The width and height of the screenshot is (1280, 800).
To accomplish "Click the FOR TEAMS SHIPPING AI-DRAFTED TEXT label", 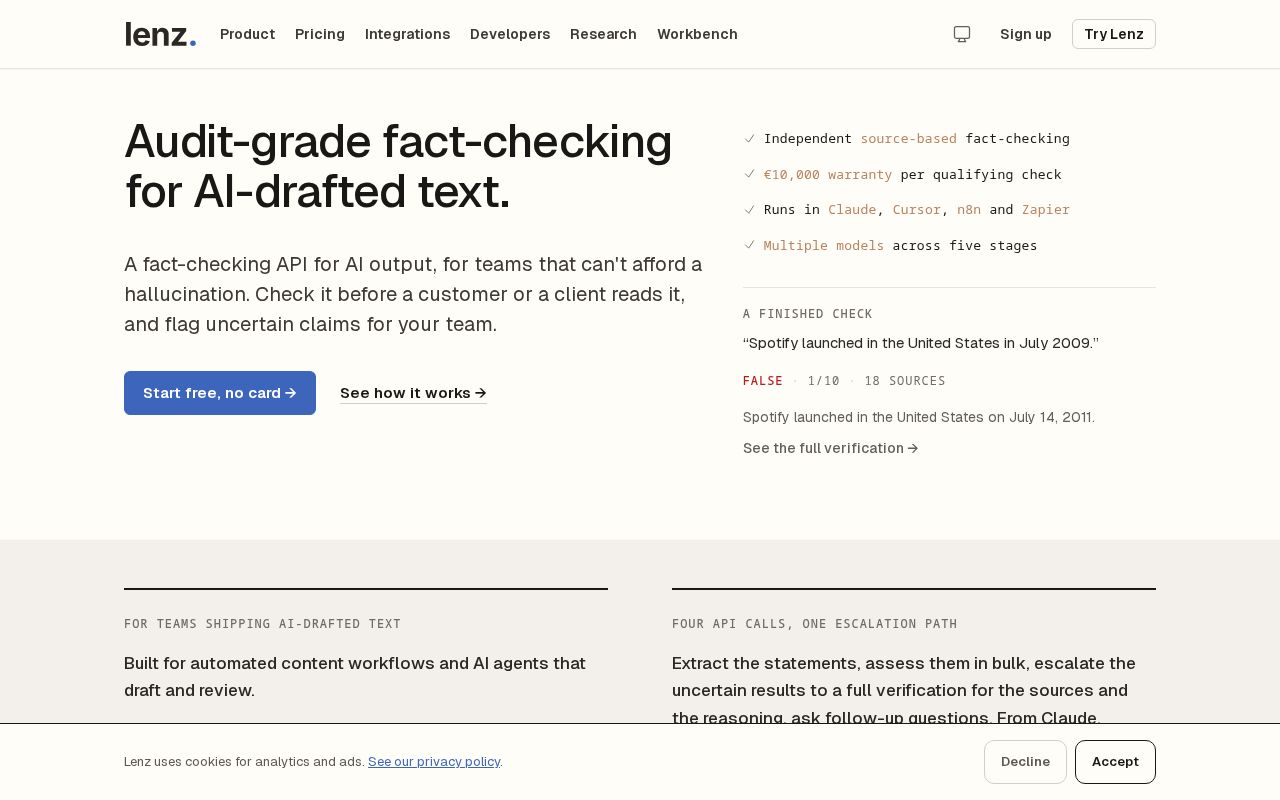I will (262, 624).
